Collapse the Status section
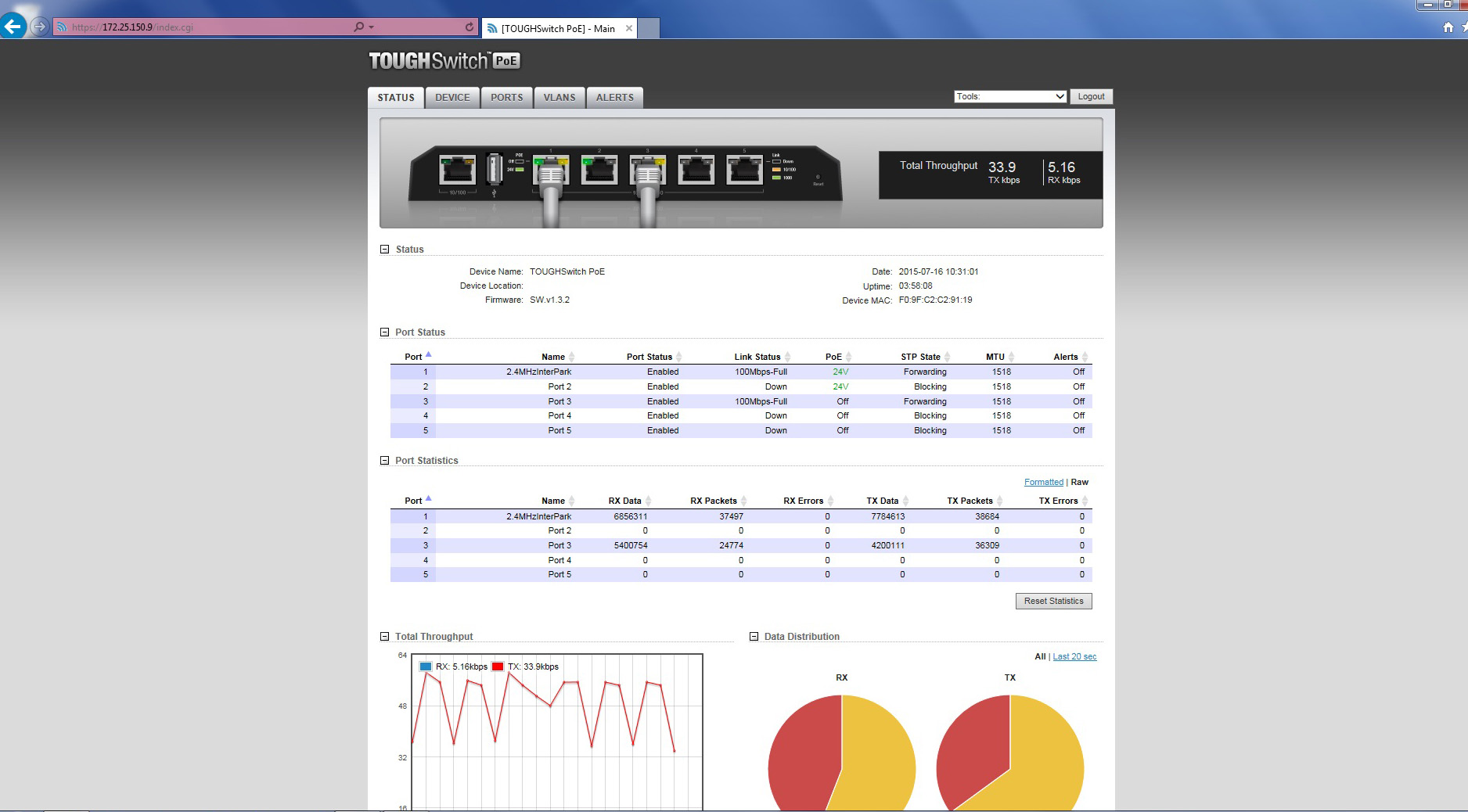 pos(384,250)
